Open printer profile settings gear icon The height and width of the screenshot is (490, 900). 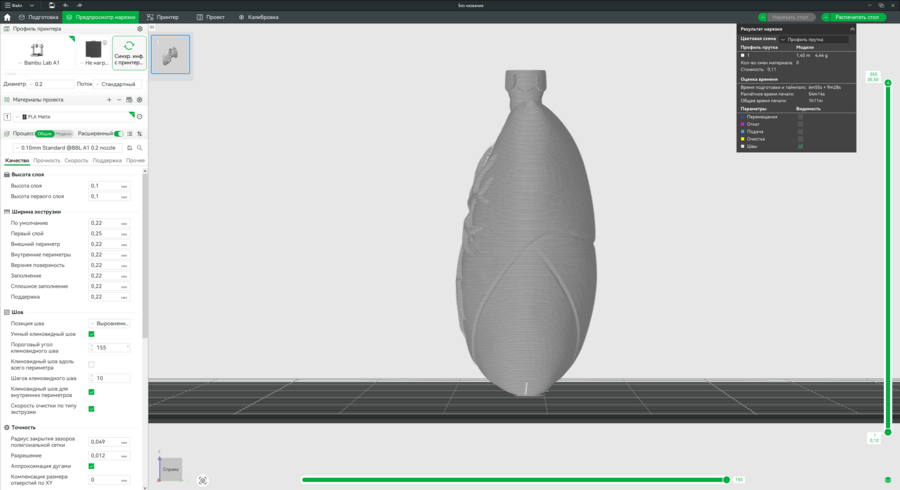139,29
